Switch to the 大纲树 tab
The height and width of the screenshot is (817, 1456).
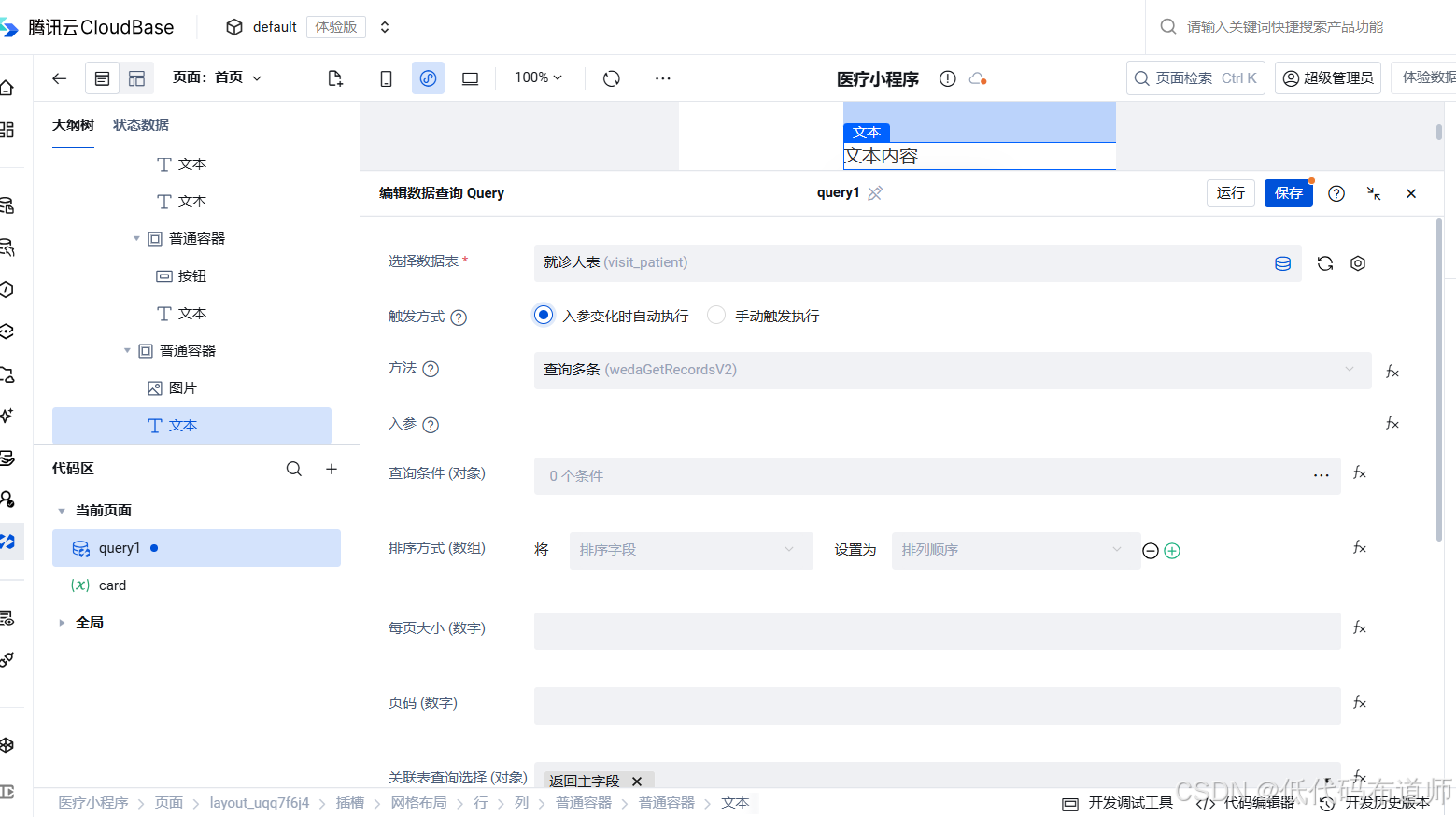[x=73, y=124]
